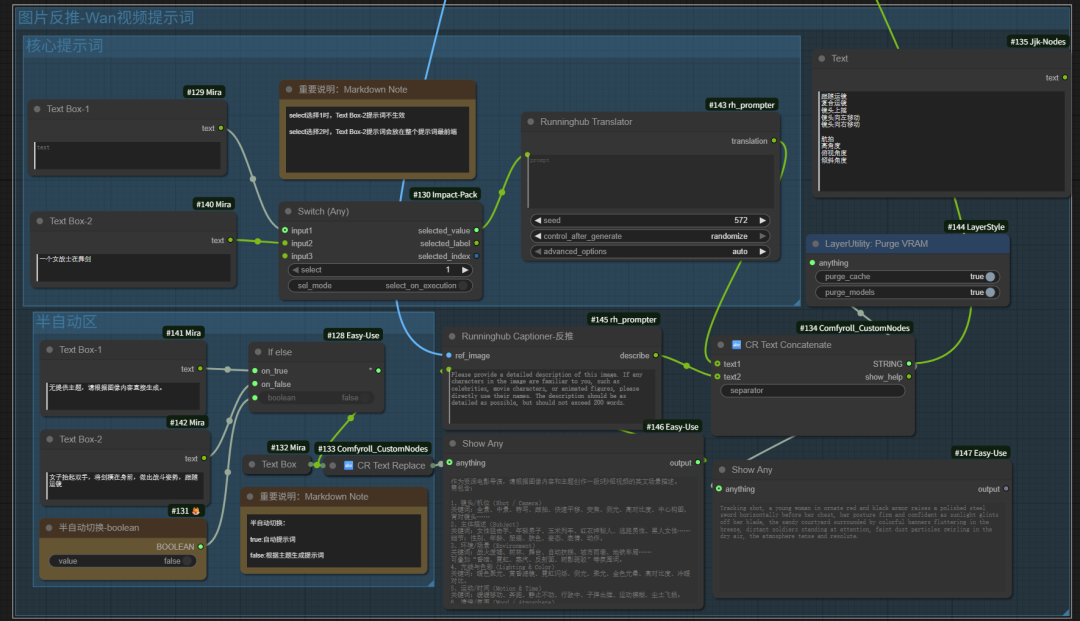Collapse the Show Any node badged #146
This screenshot has height=621, width=1080.
[453, 443]
